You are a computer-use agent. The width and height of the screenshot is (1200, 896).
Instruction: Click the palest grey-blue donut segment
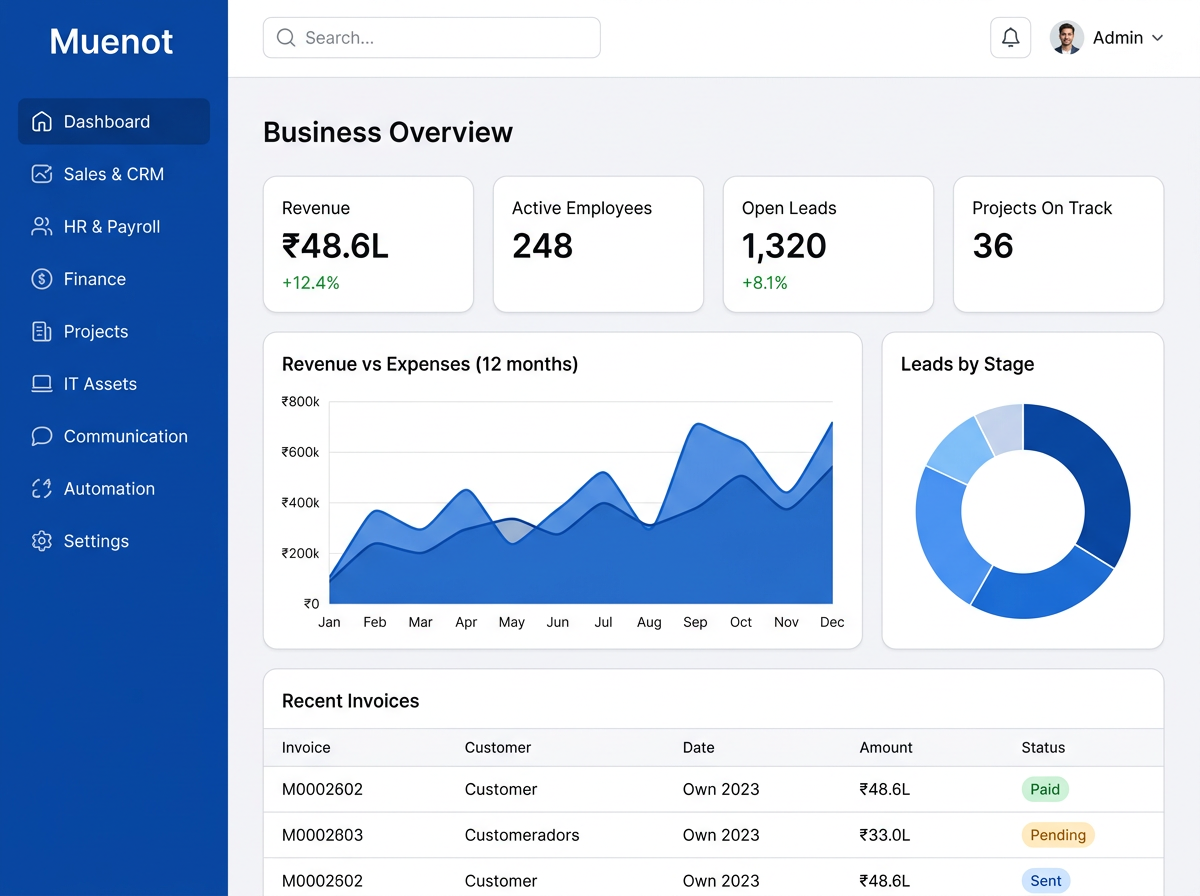(1003, 428)
